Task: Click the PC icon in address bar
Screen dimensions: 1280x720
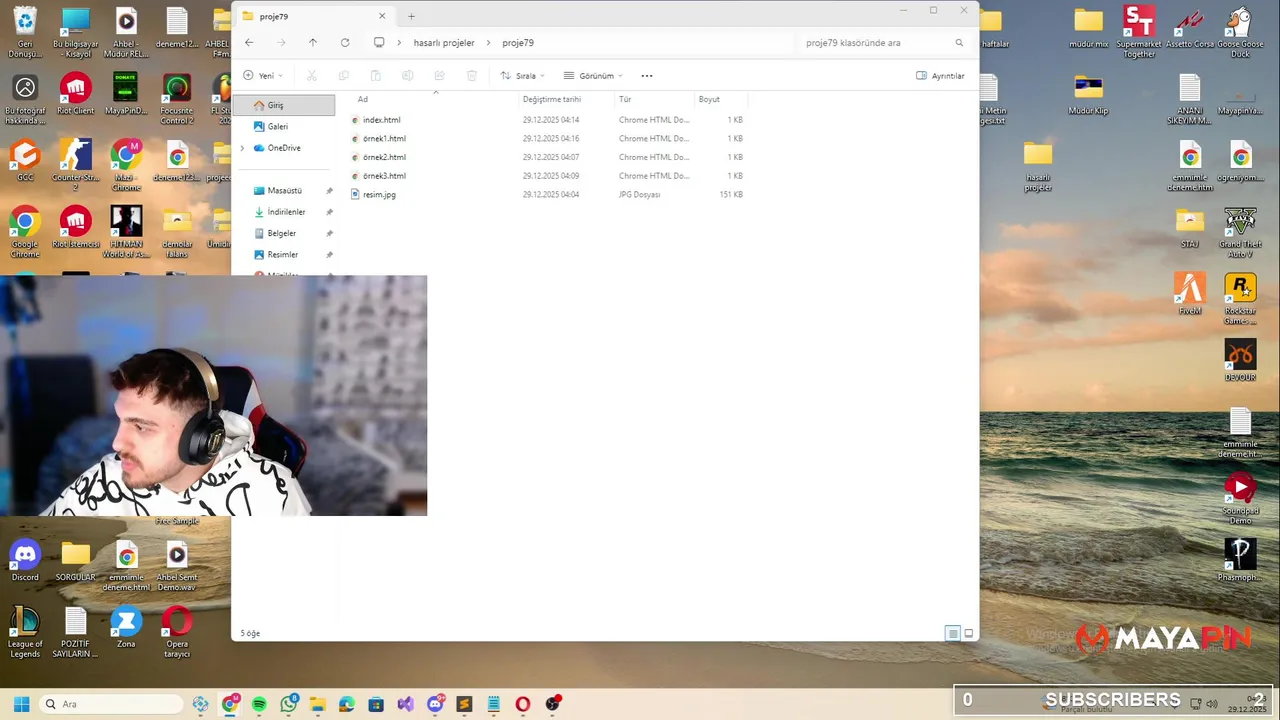Action: tap(379, 43)
